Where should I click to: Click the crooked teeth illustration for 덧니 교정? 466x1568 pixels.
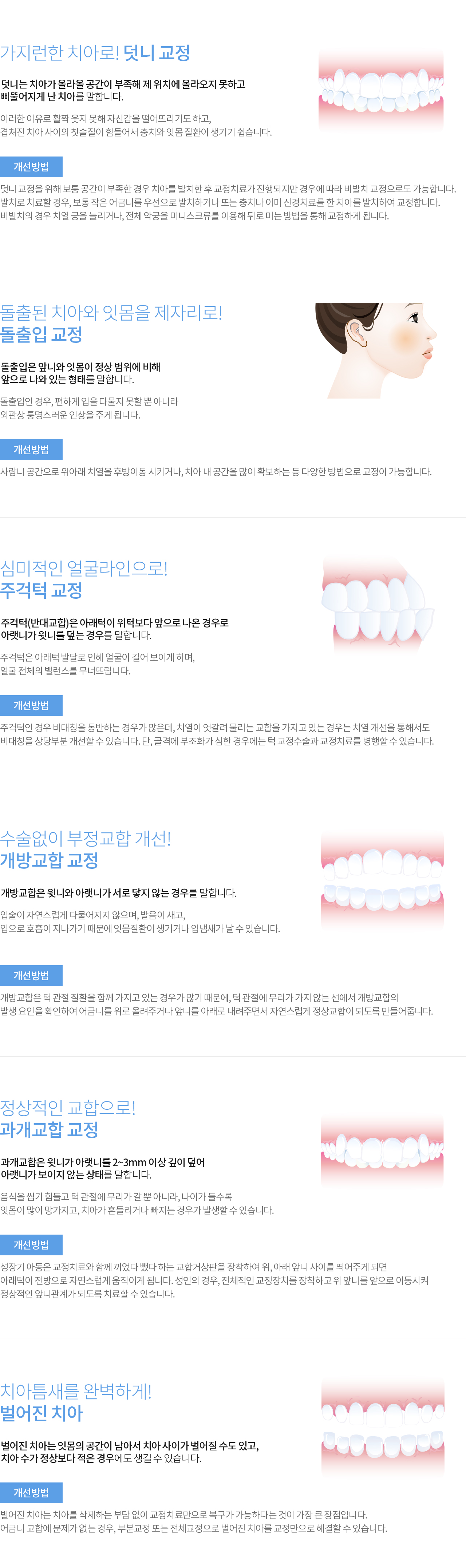point(381,90)
